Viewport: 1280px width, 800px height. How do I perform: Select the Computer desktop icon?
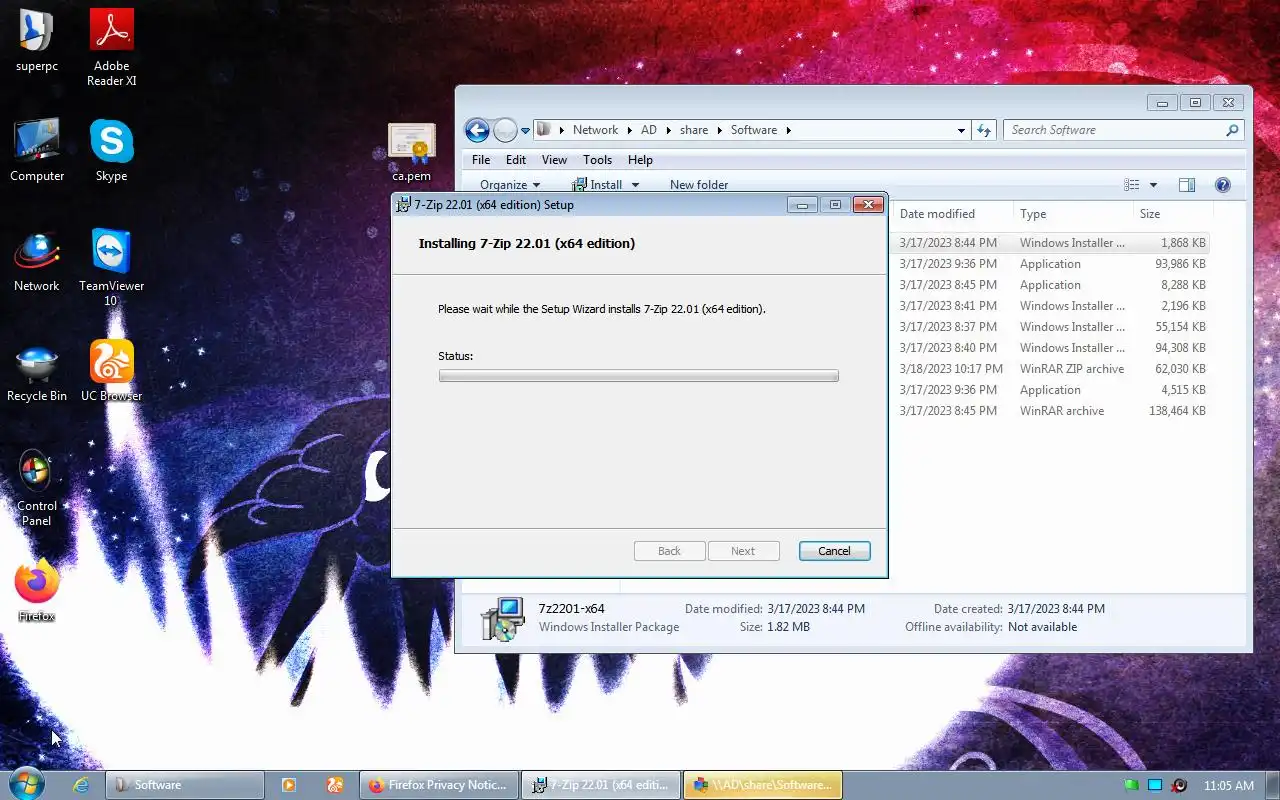coord(37,150)
